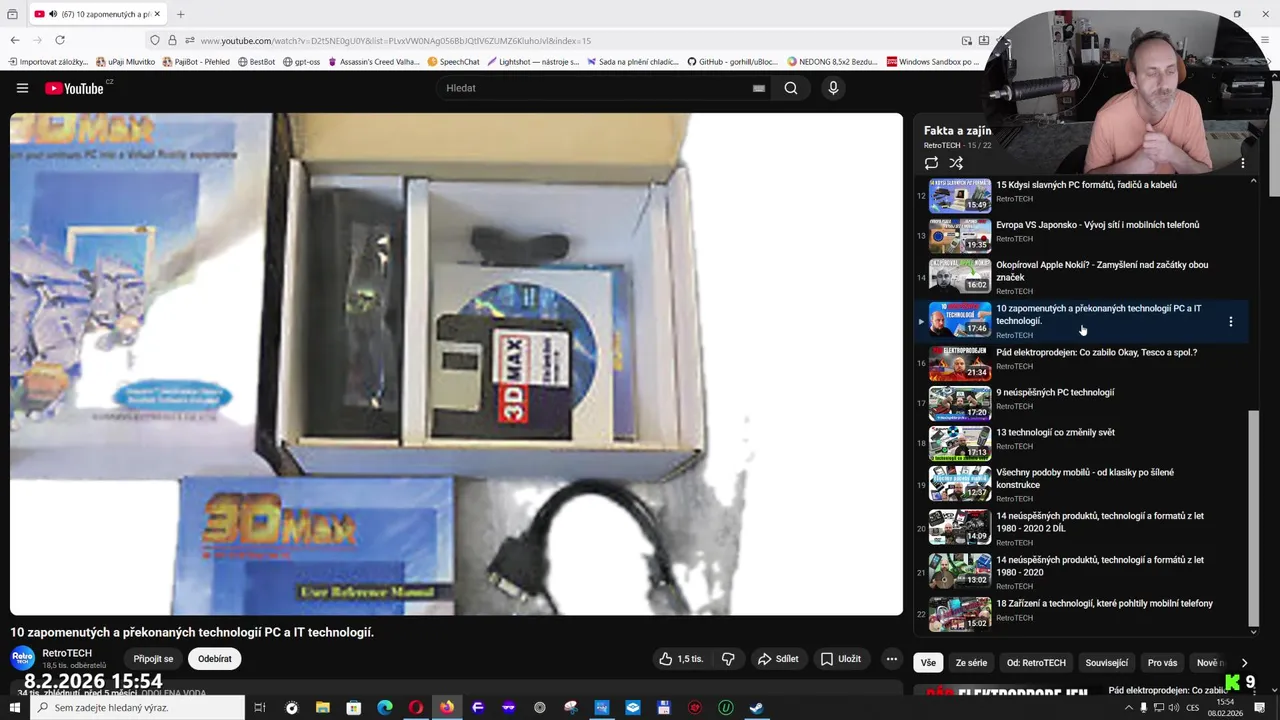Share the video via Sdílet
The height and width of the screenshot is (720, 1280).
(x=778, y=659)
